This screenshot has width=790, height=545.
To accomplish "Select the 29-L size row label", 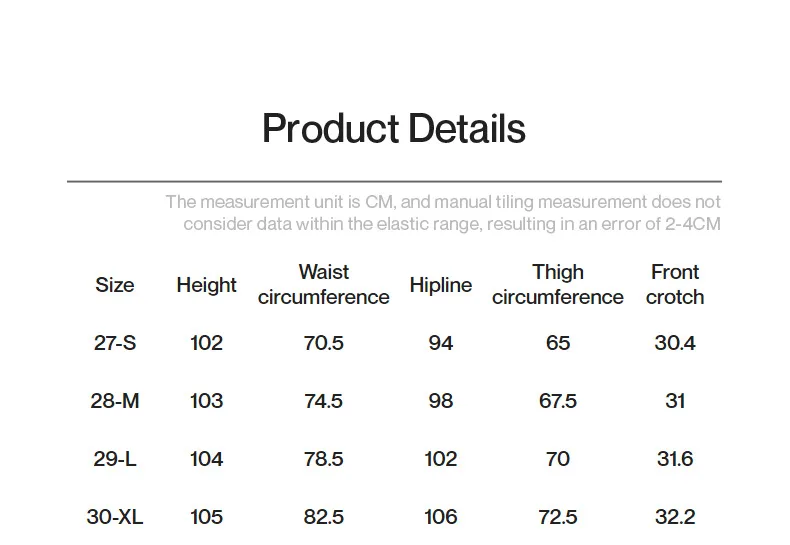I will coord(115,459).
